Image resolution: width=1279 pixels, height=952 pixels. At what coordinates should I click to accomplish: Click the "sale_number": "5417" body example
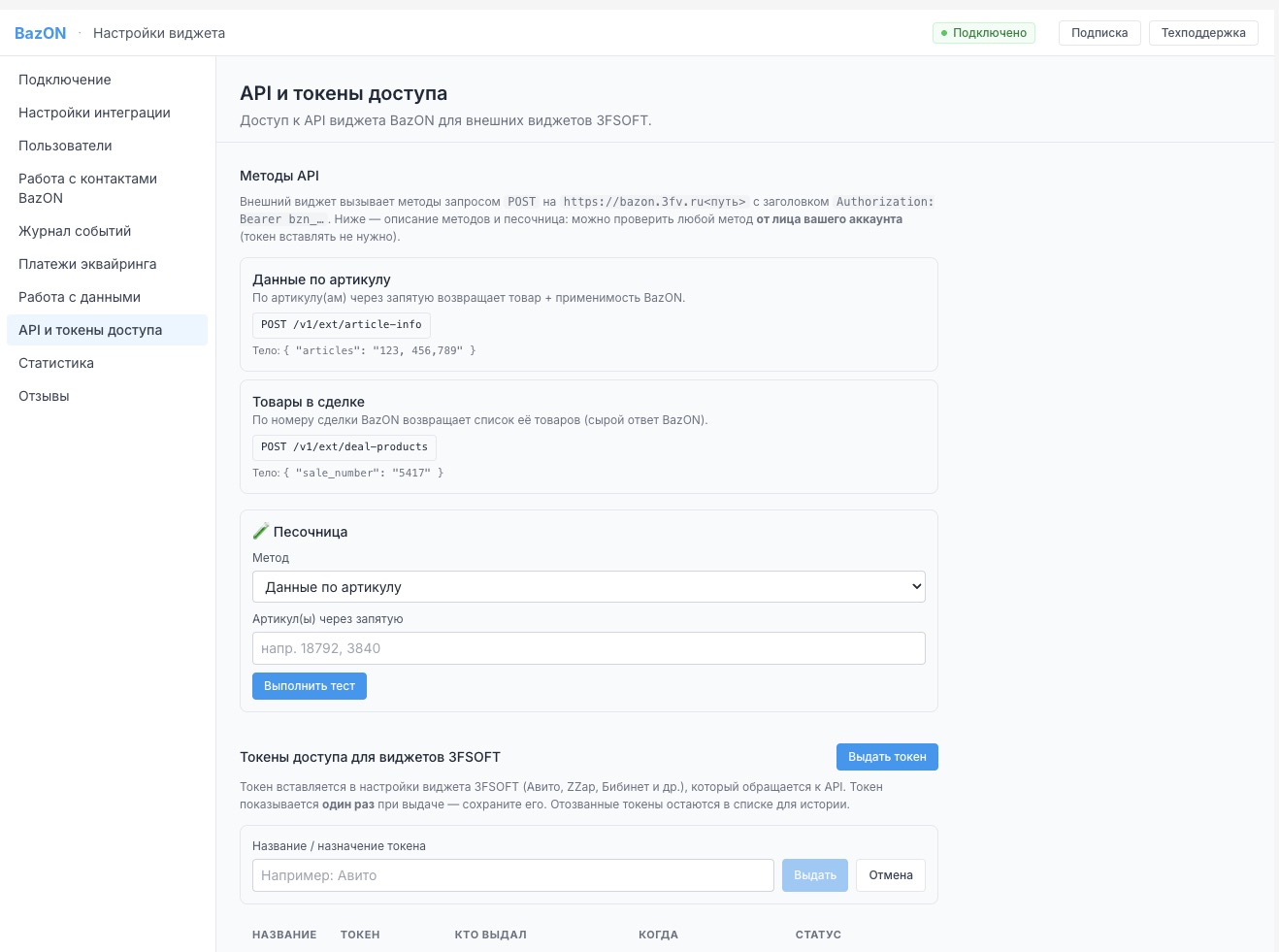tap(364, 473)
